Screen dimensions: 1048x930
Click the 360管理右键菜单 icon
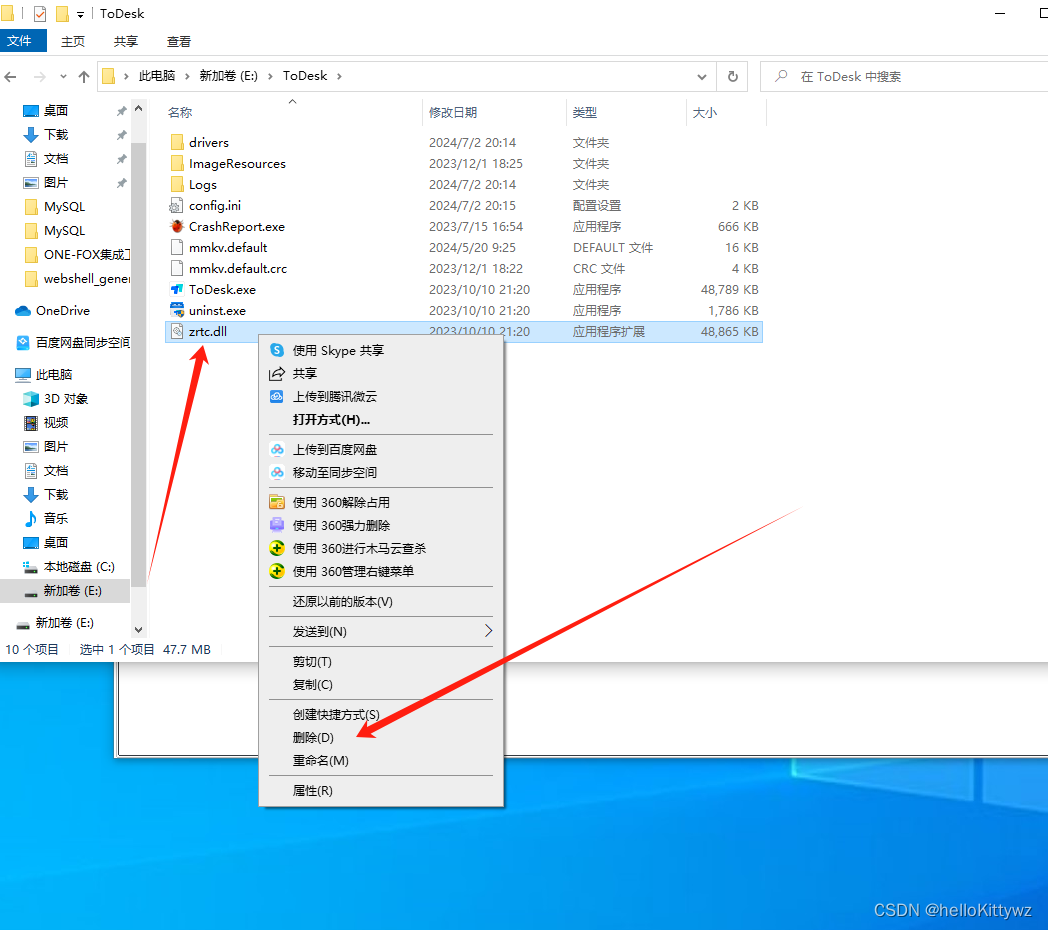pos(277,572)
